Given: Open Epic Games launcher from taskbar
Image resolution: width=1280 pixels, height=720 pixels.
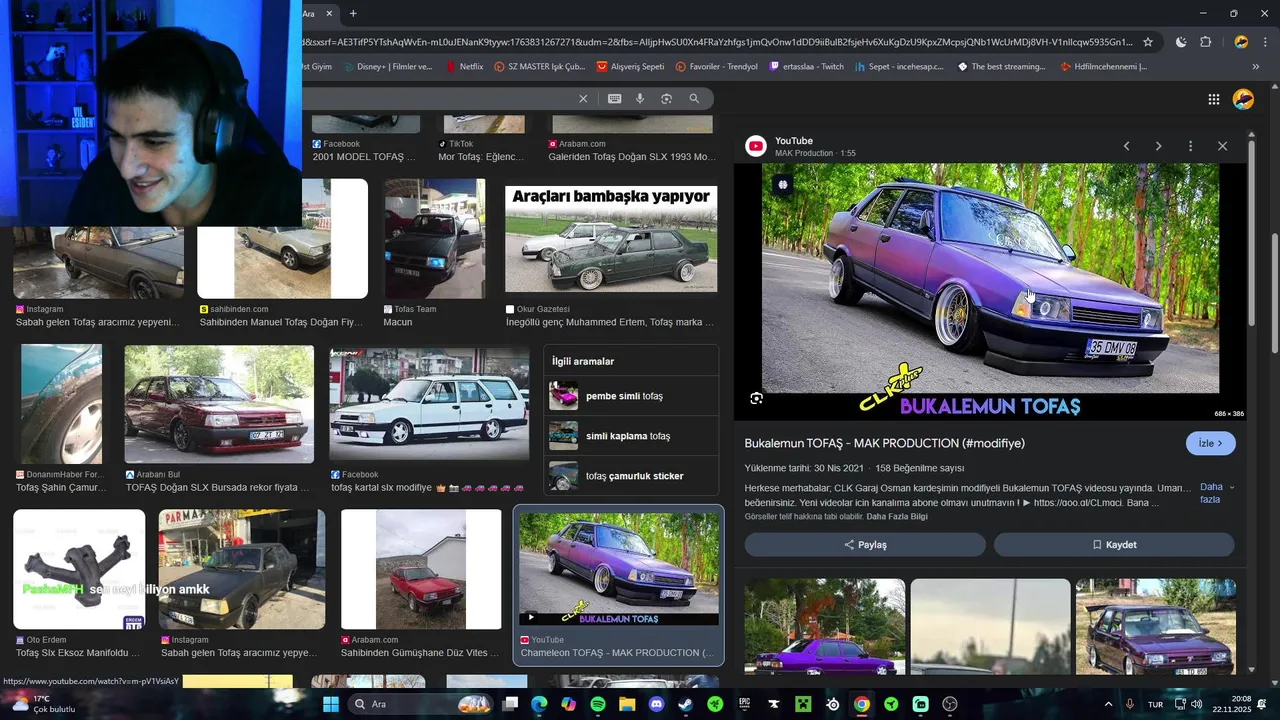Looking at the screenshot, I should 744,704.
